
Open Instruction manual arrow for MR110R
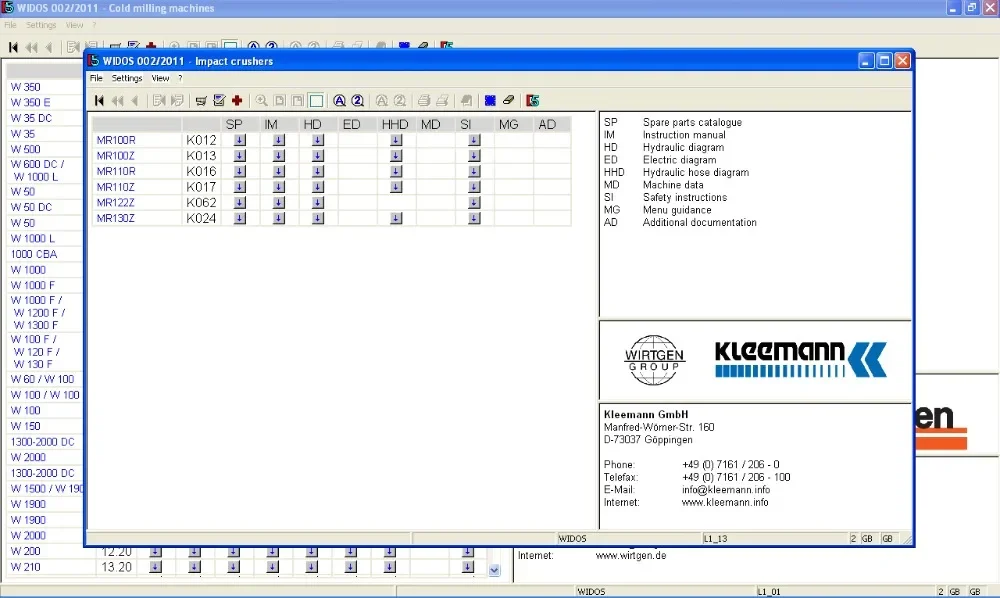point(279,171)
